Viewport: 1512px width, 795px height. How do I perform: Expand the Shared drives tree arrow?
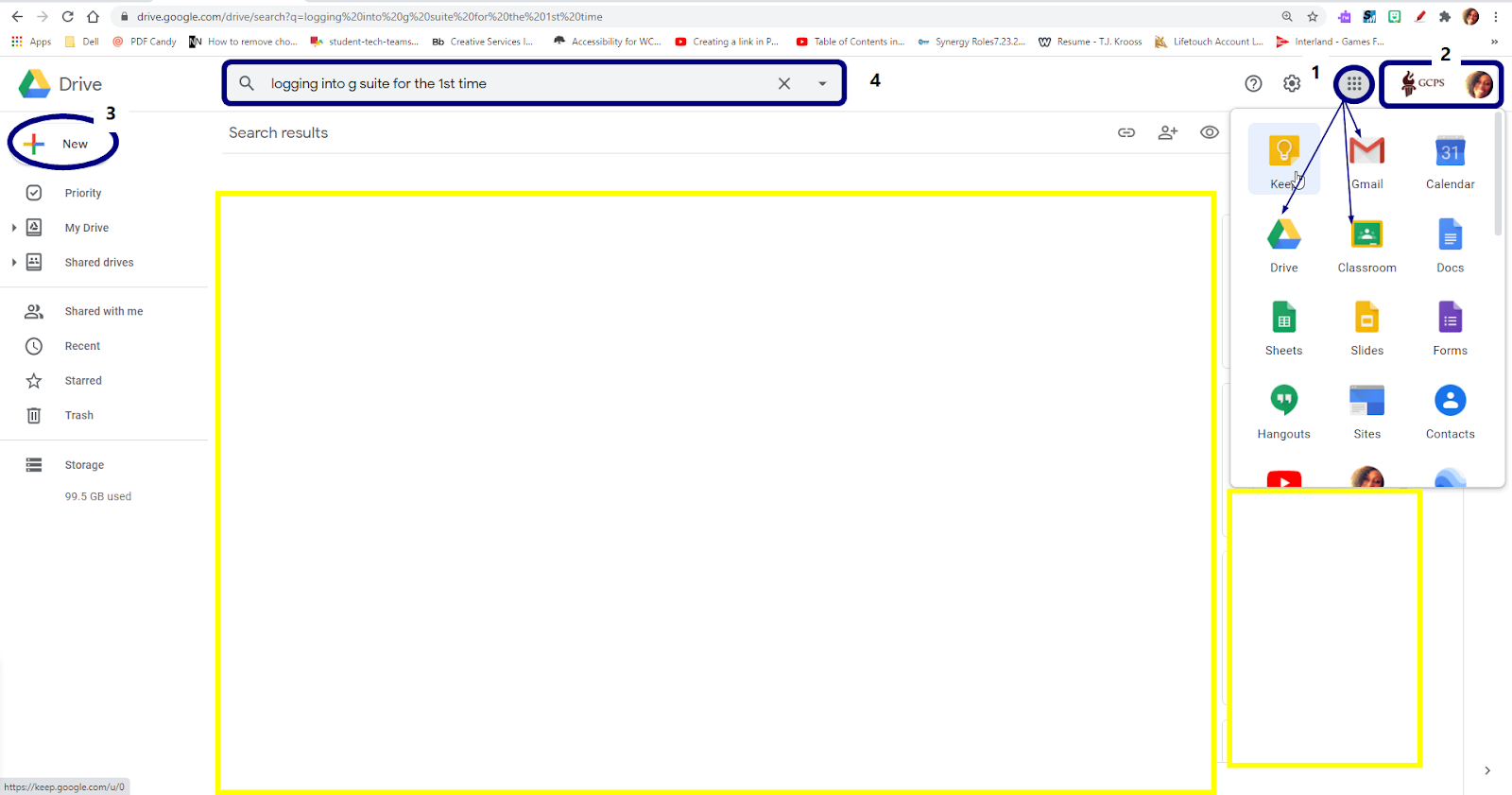pyautogui.click(x=13, y=263)
